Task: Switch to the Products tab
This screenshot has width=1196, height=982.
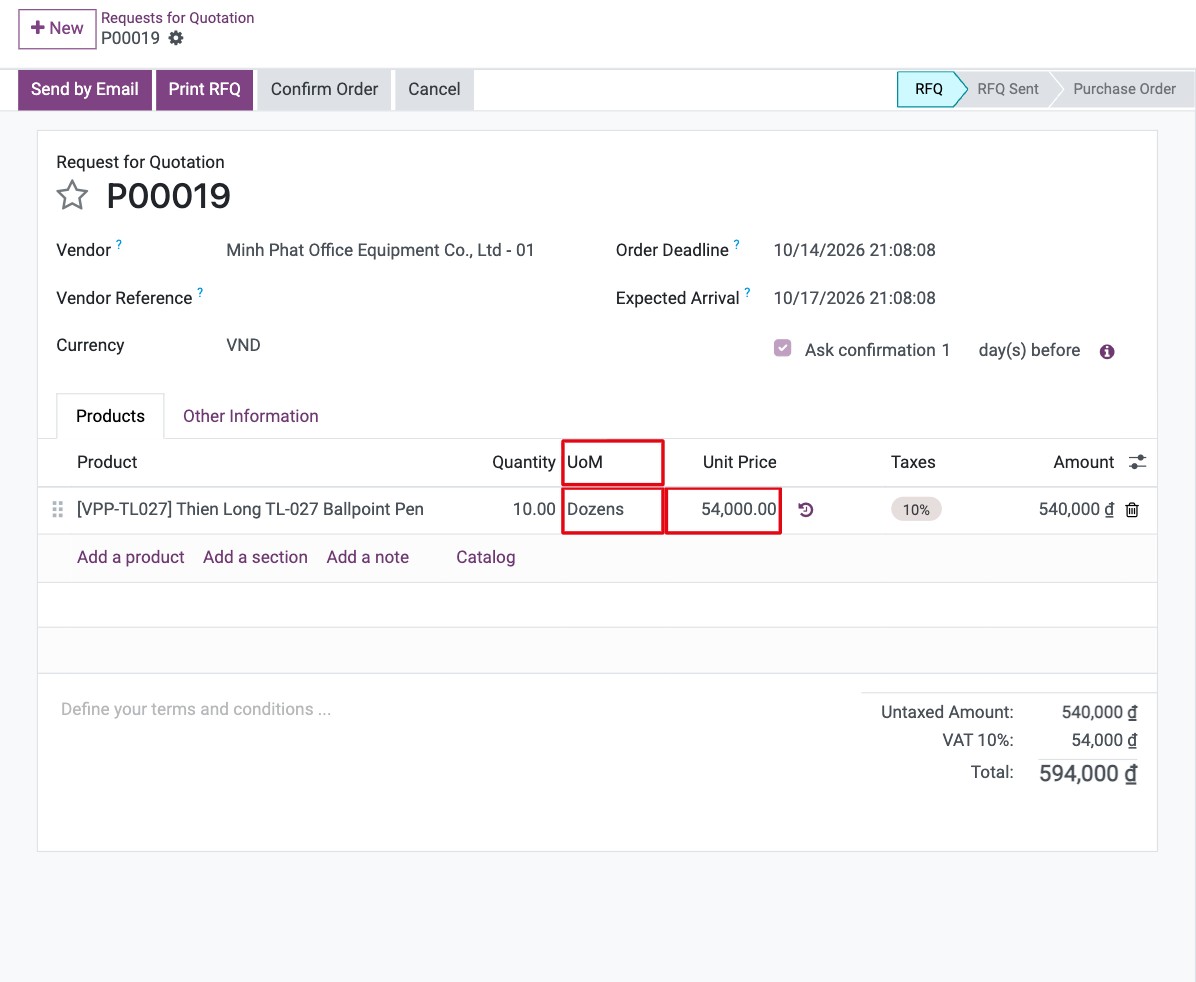Action: click(111, 416)
